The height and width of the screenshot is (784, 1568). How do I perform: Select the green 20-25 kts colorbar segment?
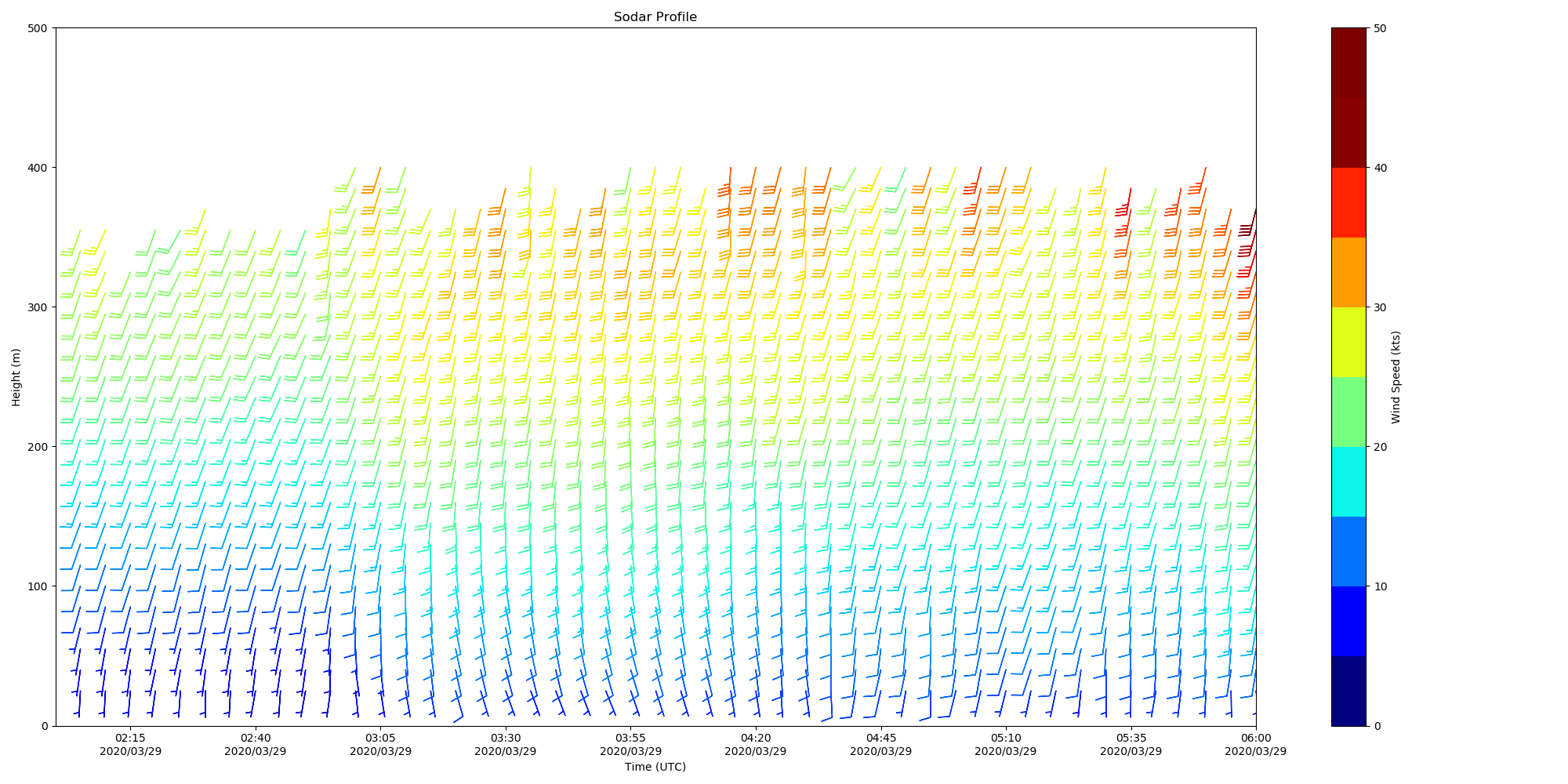(x=1348, y=412)
